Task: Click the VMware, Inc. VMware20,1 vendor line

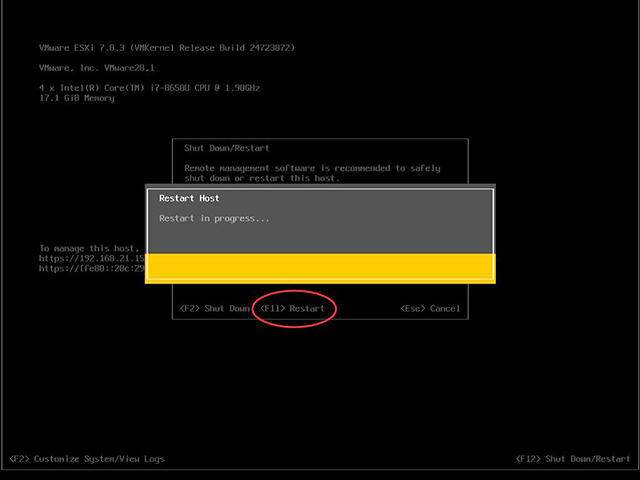Action: (97, 68)
